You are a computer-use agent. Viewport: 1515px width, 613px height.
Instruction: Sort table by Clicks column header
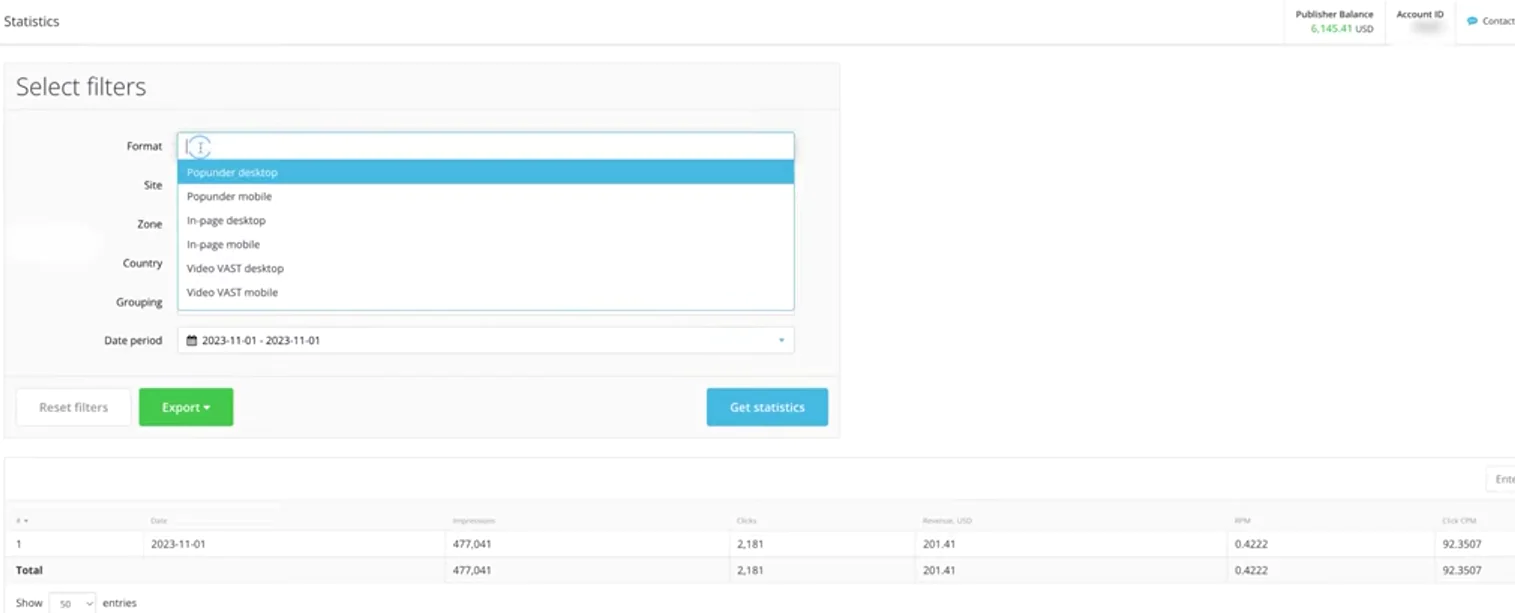tap(747, 521)
